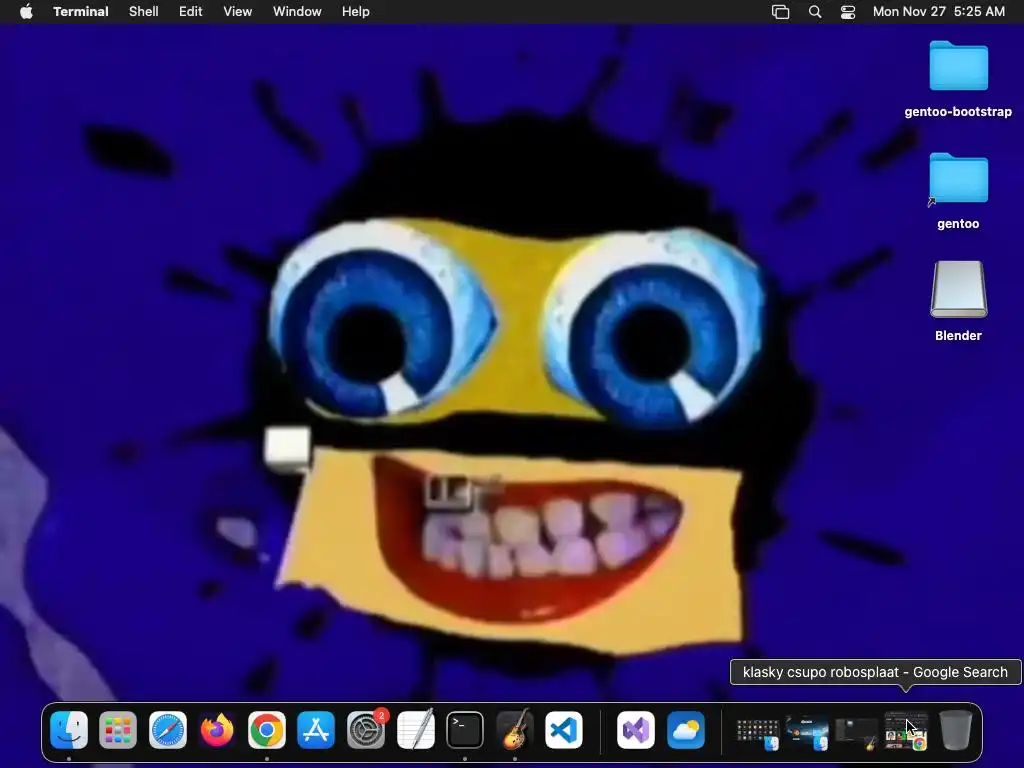This screenshot has height=768, width=1024.
Task: Open the Shell menu
Action: pyautogui.click(x=144, y=11)
